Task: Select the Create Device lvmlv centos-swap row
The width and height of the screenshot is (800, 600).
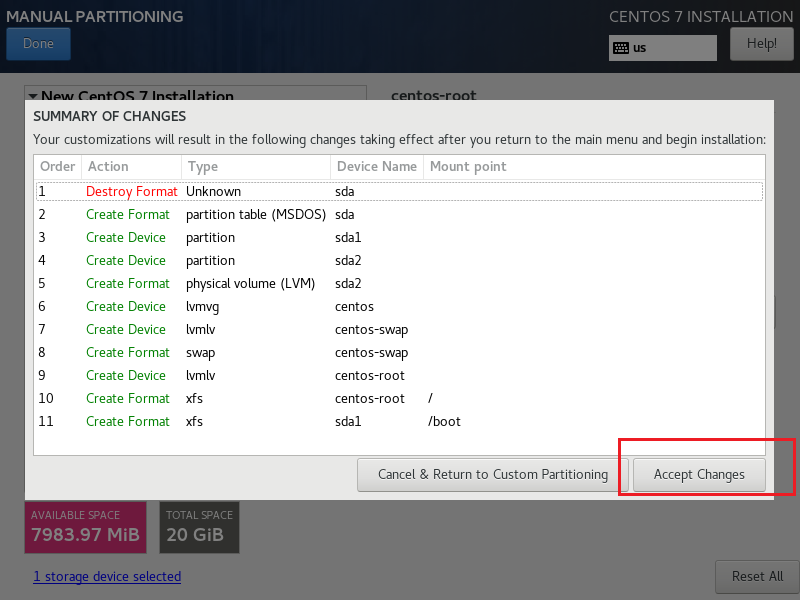Action: coord(399,329)
